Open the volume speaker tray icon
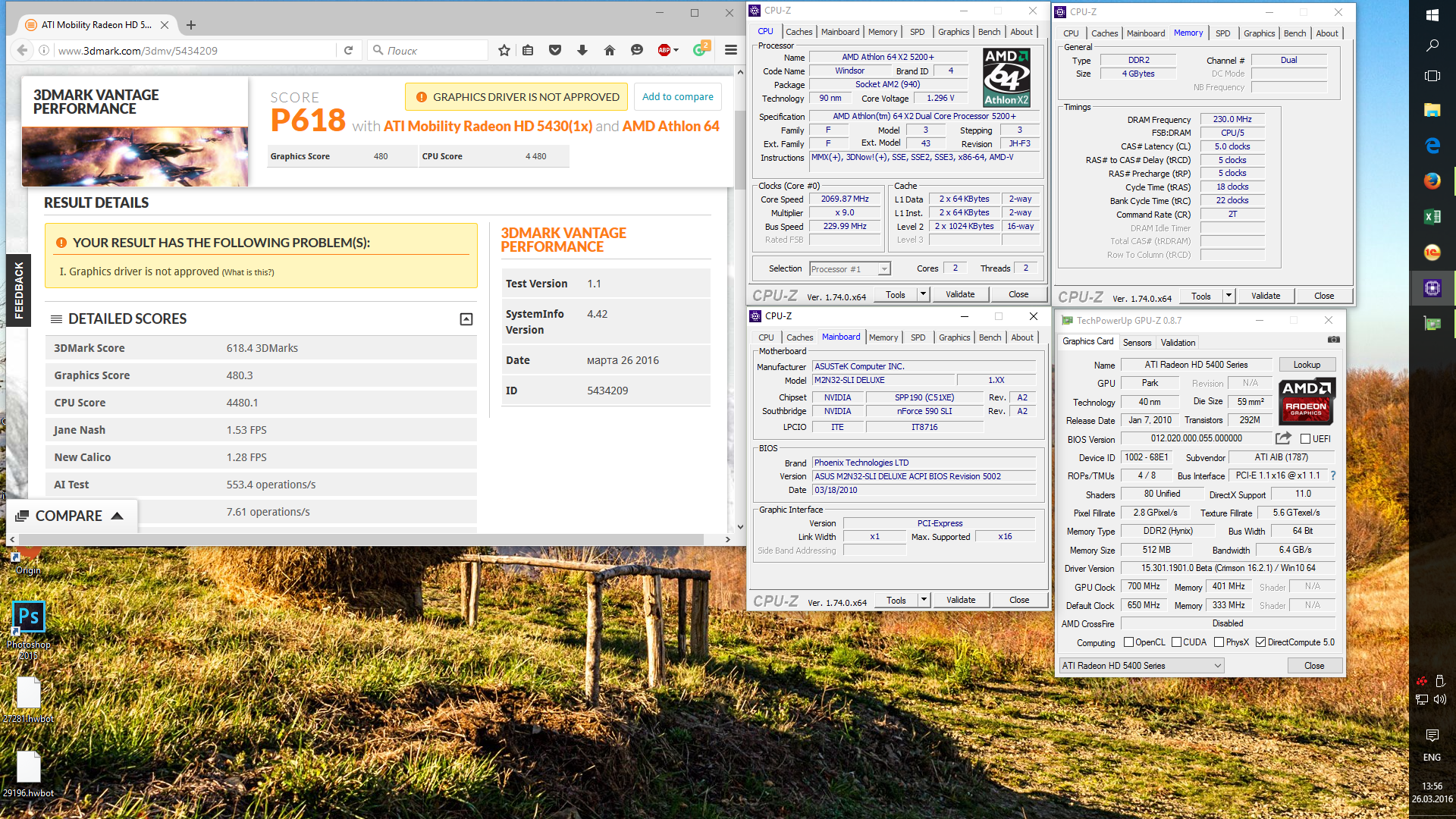 click(x=1440, y=699)
